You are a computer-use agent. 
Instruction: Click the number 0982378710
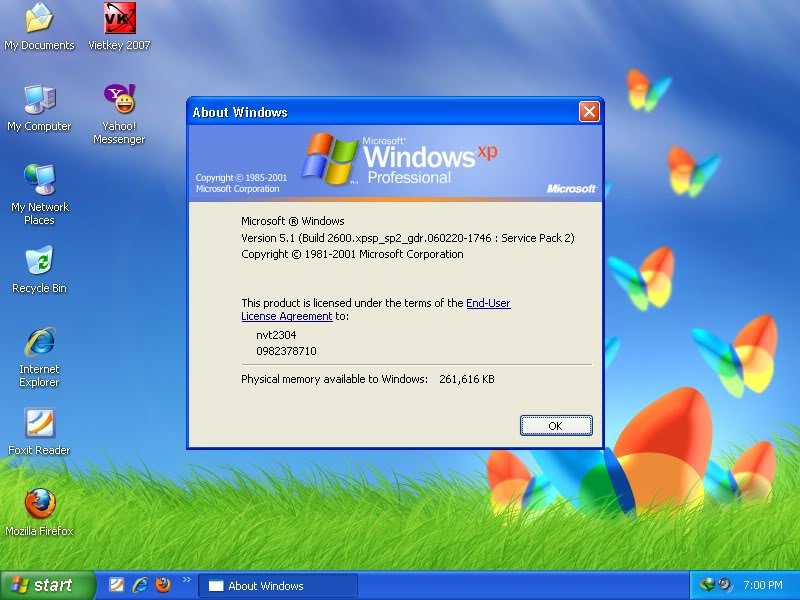click(286, 351)
